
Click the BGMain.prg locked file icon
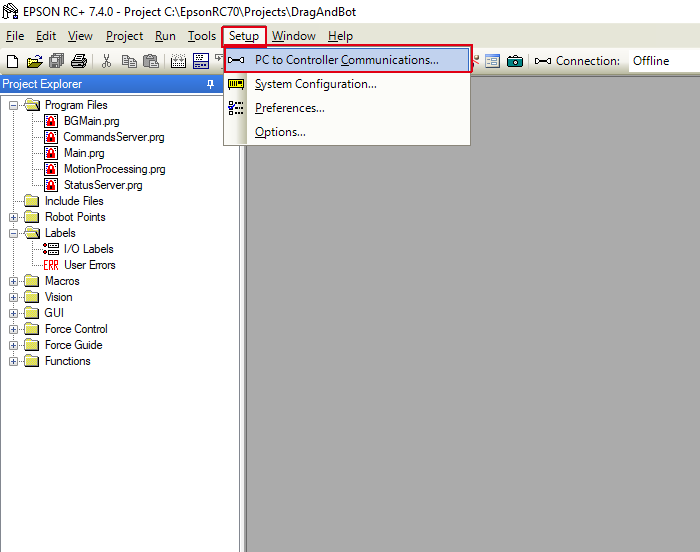(51, 121)
